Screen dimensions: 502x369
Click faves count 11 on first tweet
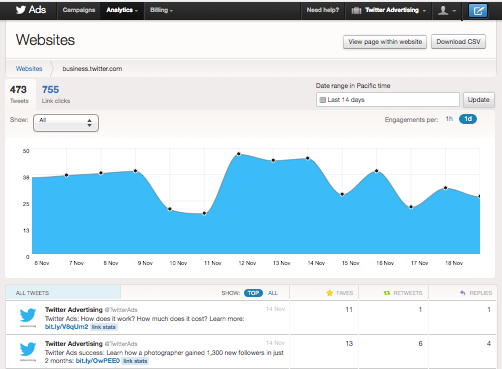pos(349,310)
